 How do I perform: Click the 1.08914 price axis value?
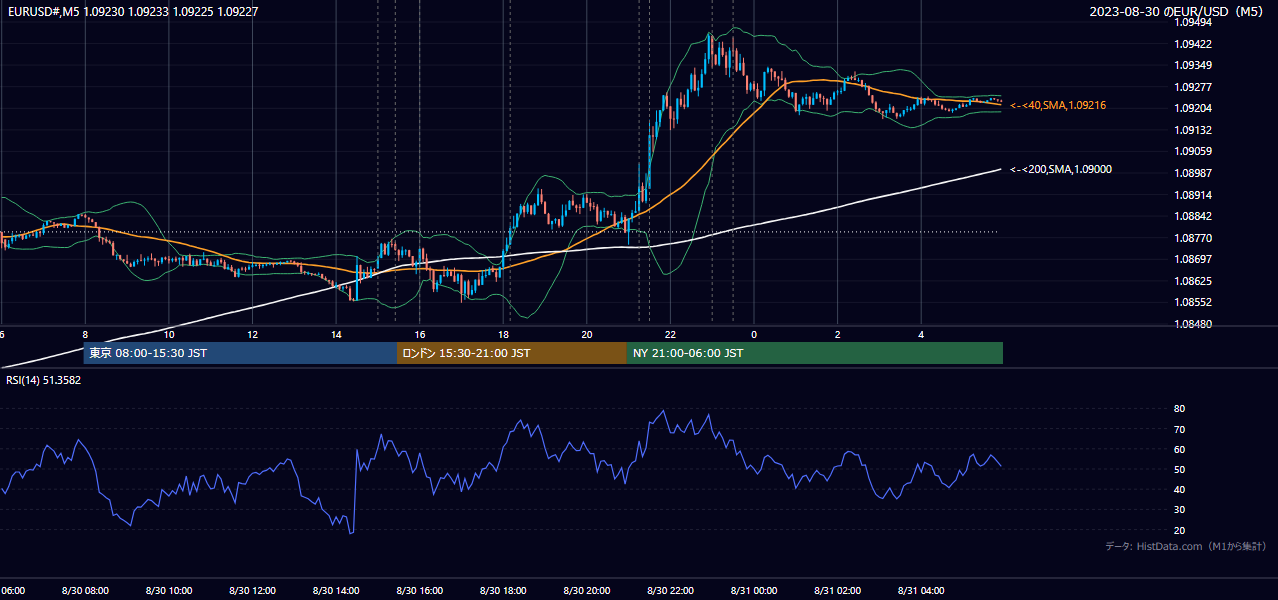coord(1192,195)
